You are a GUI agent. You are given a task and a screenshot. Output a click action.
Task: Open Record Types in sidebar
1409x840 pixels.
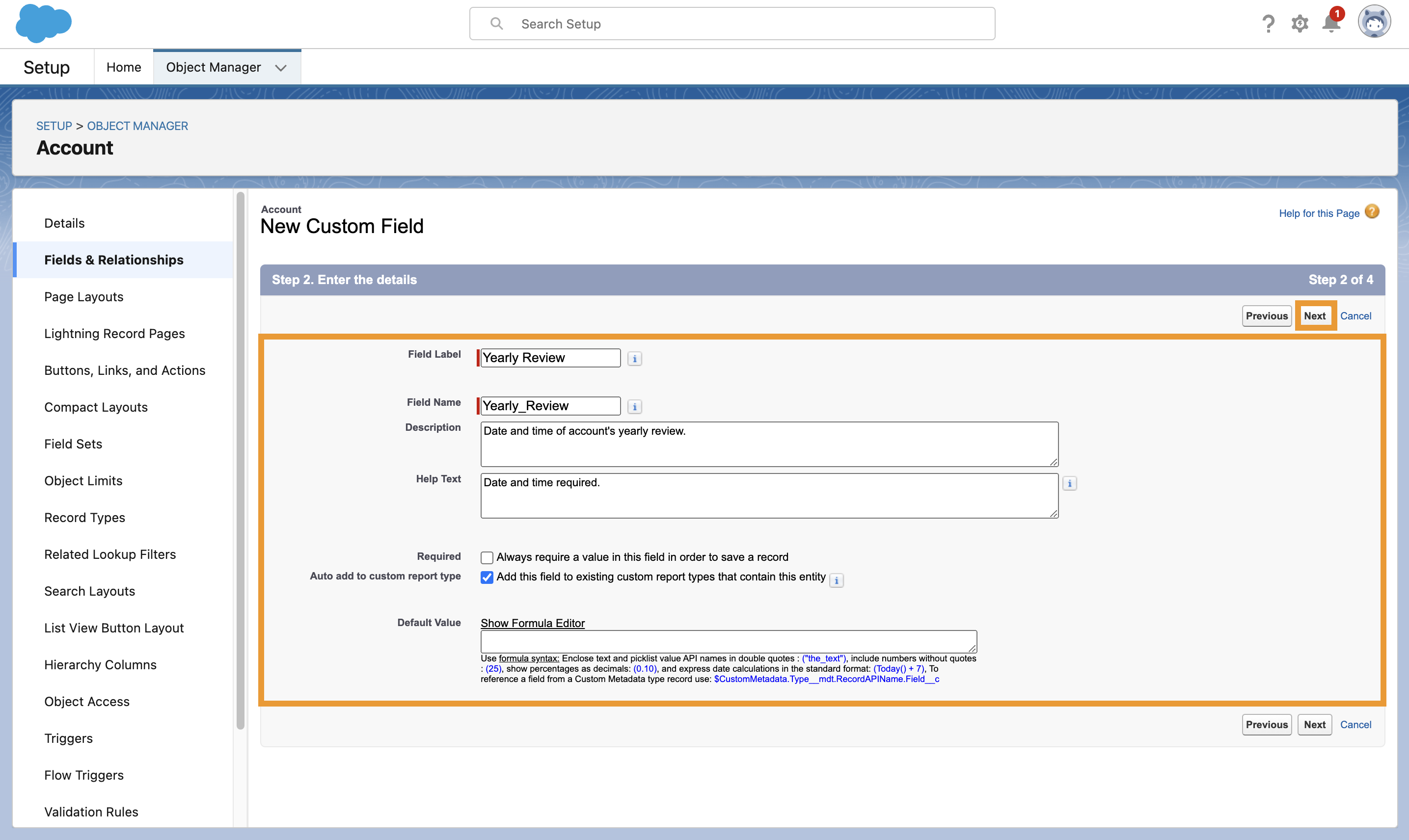pos(84,517)
